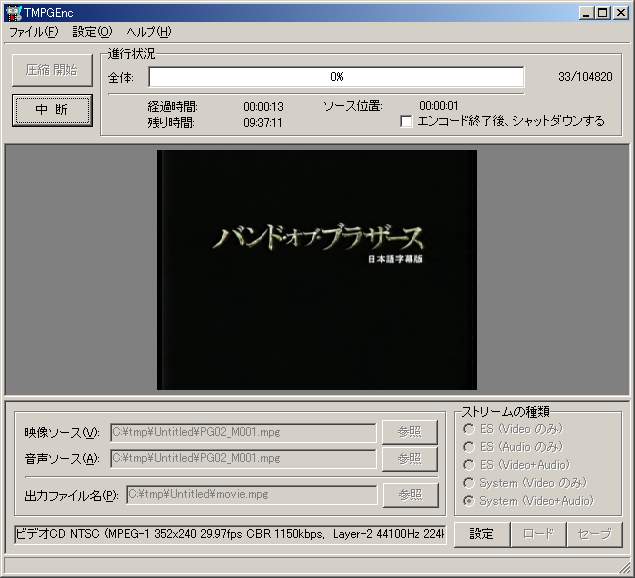Click the ビデオCD NTSC format description field
Image resolution: width=635 pixels, height=578 pixels.
click(230, 534)
